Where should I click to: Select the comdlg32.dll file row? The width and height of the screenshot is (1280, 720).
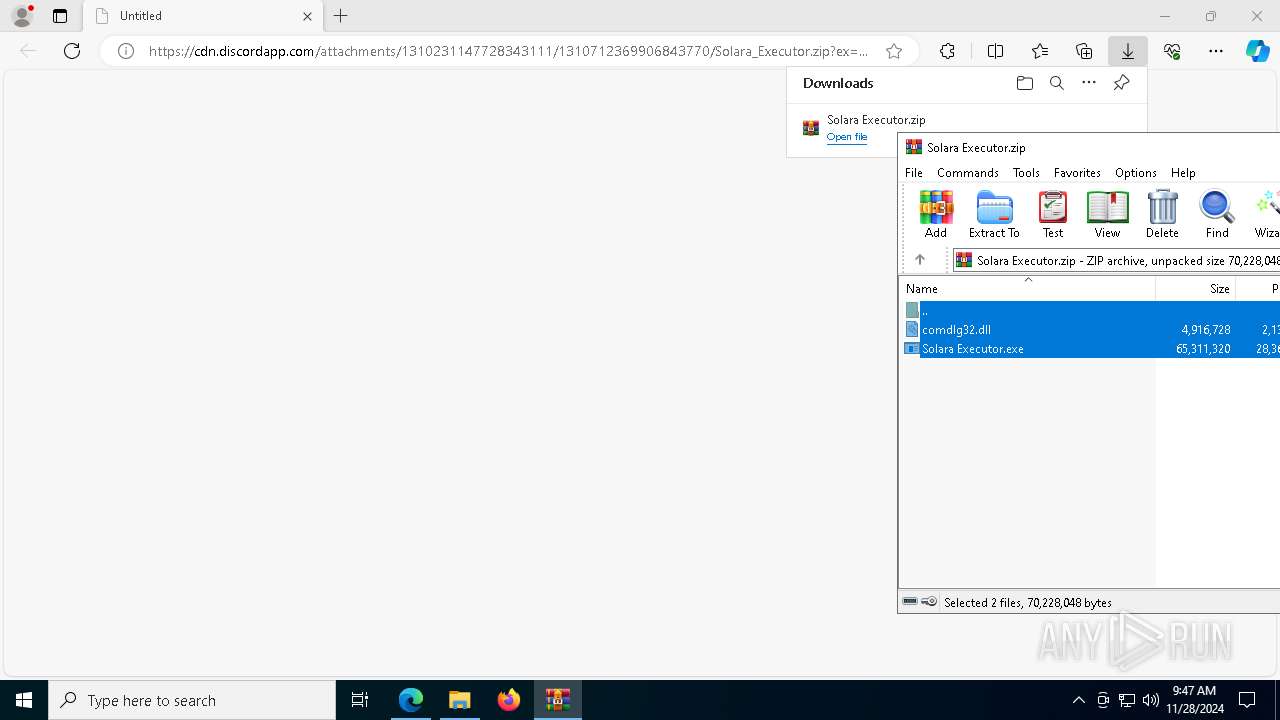pyautogui.click(x=1090, y=329)
